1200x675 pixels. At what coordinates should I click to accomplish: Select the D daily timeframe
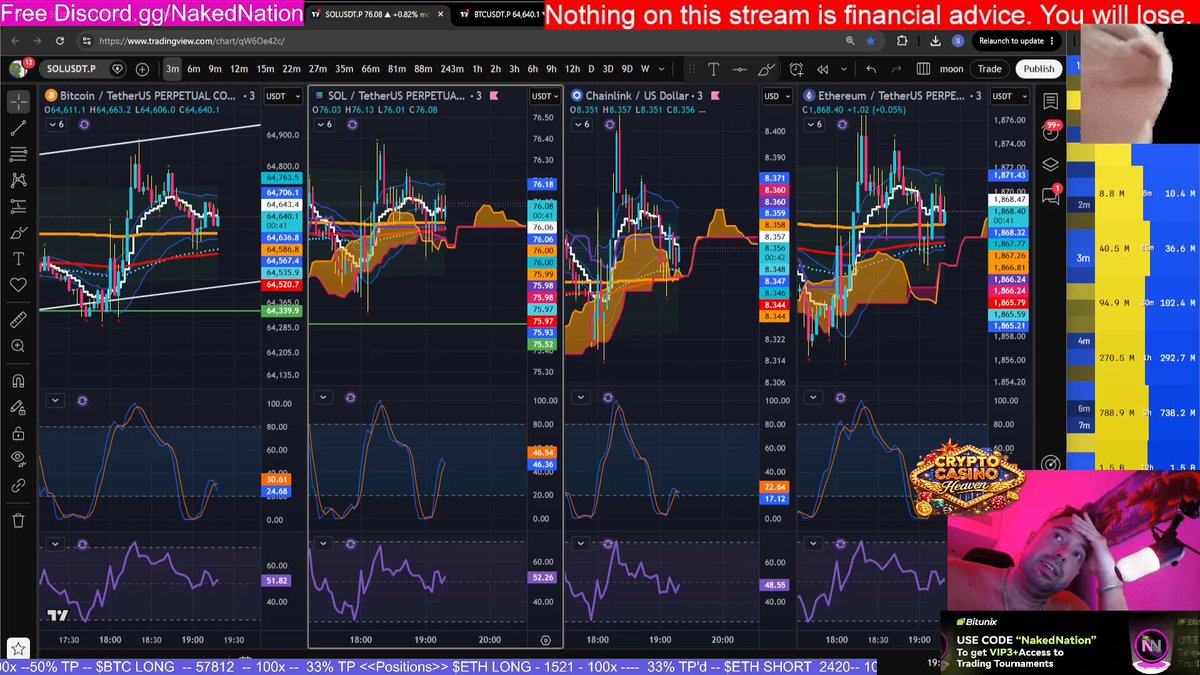(x=591, y=69)
